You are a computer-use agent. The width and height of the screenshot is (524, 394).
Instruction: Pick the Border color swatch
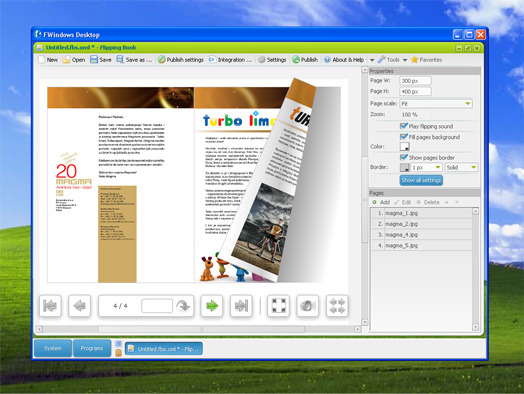tap(405, 167)
